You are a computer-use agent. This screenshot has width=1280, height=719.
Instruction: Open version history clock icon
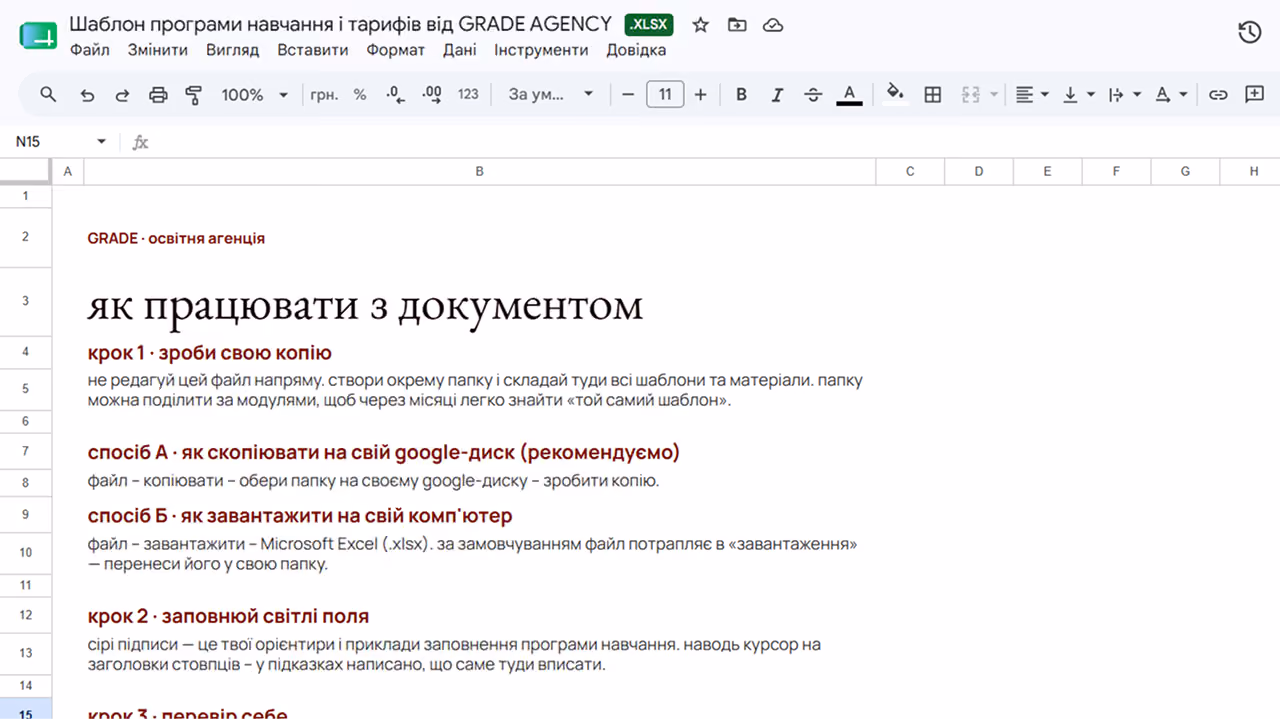click(1249, 33)
